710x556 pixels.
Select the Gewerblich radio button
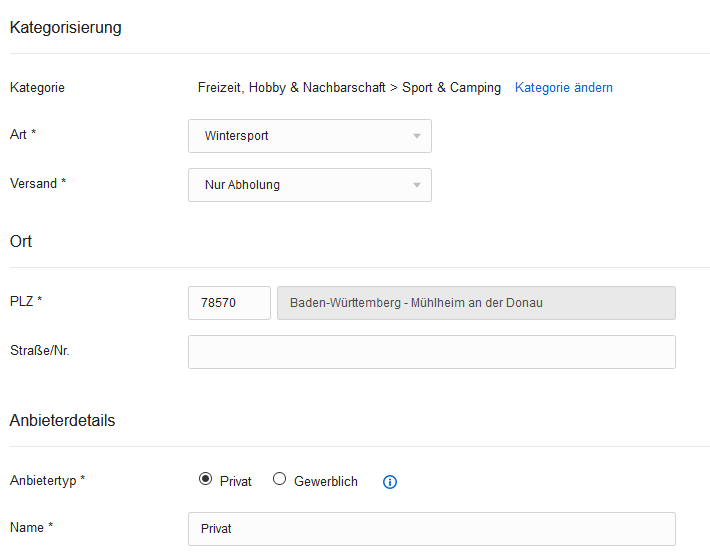[279, 479]
